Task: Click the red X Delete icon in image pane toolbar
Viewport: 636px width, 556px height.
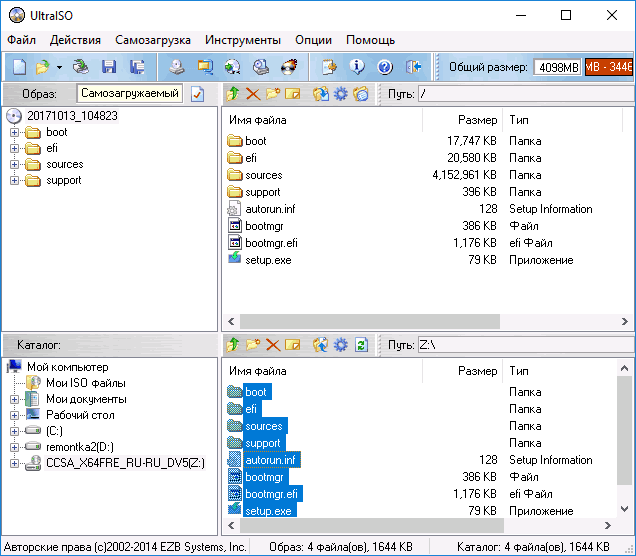Action: pyautogui.click(x=253, y=94)
